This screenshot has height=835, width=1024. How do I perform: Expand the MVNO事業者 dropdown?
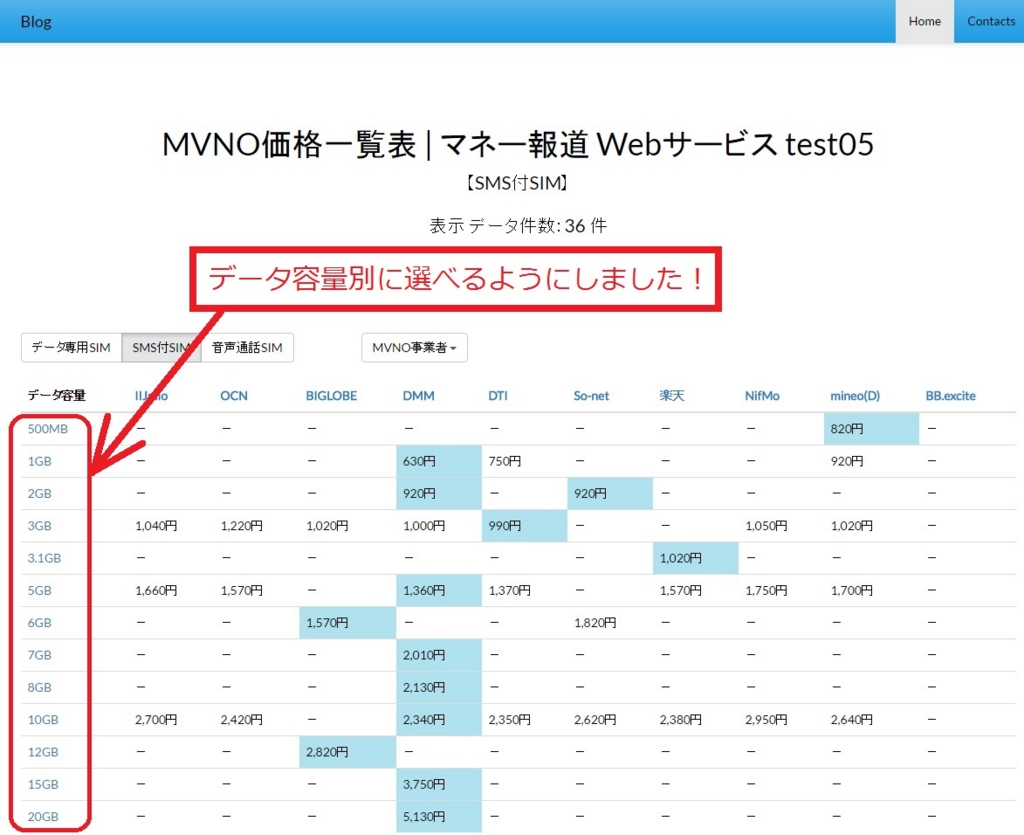[x=414, y=347]
